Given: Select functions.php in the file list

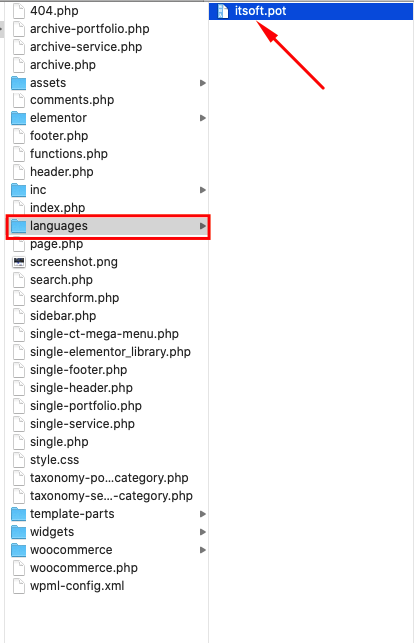Looking at the screenshot, I should click(x=68, y=154).
